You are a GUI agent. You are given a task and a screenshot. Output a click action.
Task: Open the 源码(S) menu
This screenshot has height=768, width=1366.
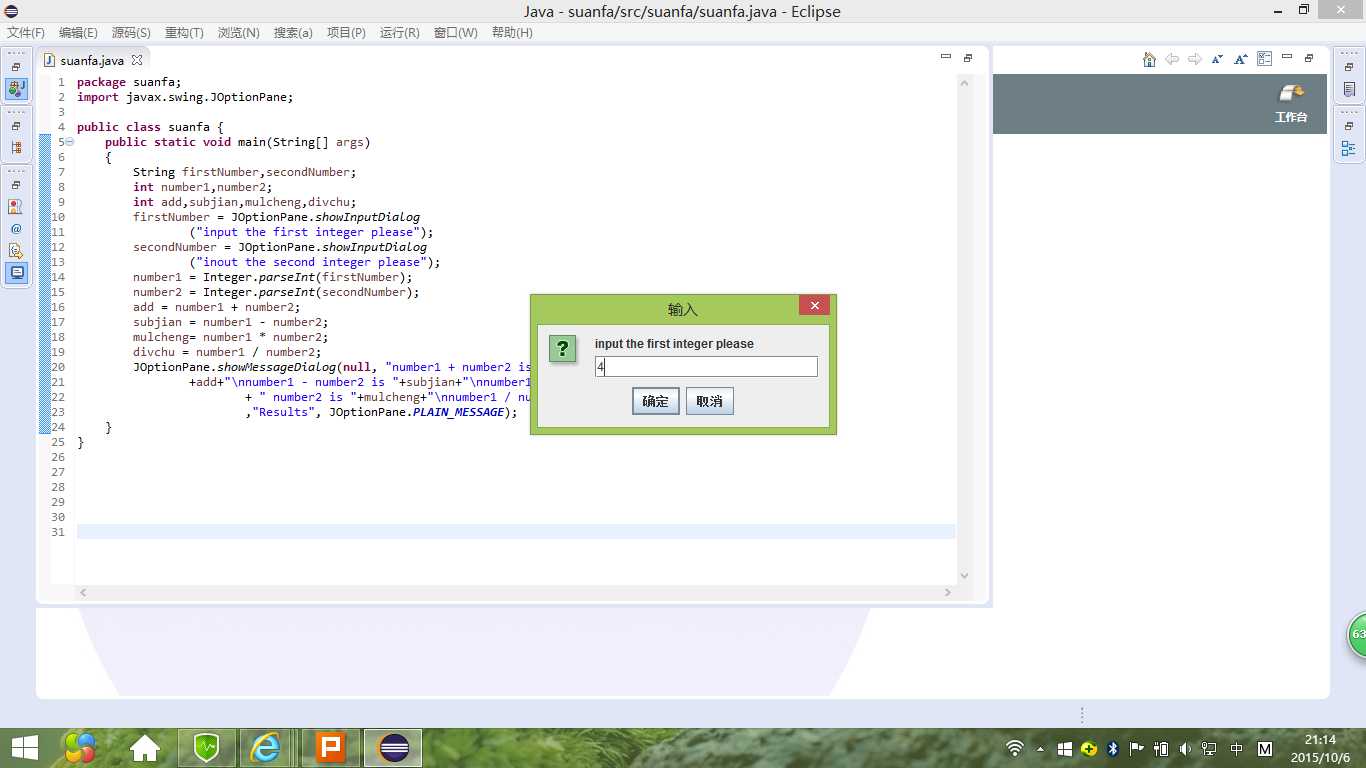[x=131, y=32]
